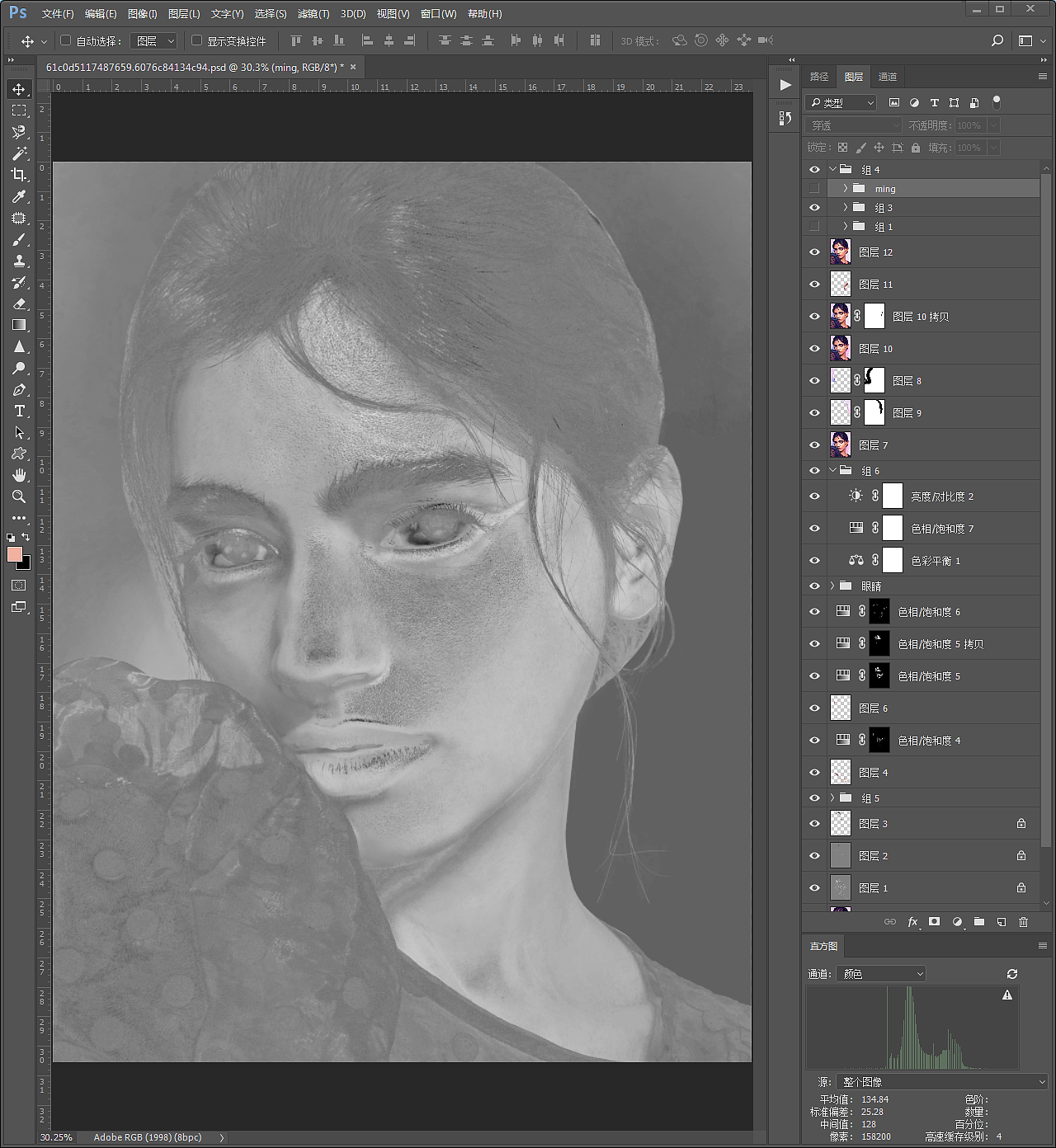Hide layer 图层 10 拷贝

click(x=814, y=317)
